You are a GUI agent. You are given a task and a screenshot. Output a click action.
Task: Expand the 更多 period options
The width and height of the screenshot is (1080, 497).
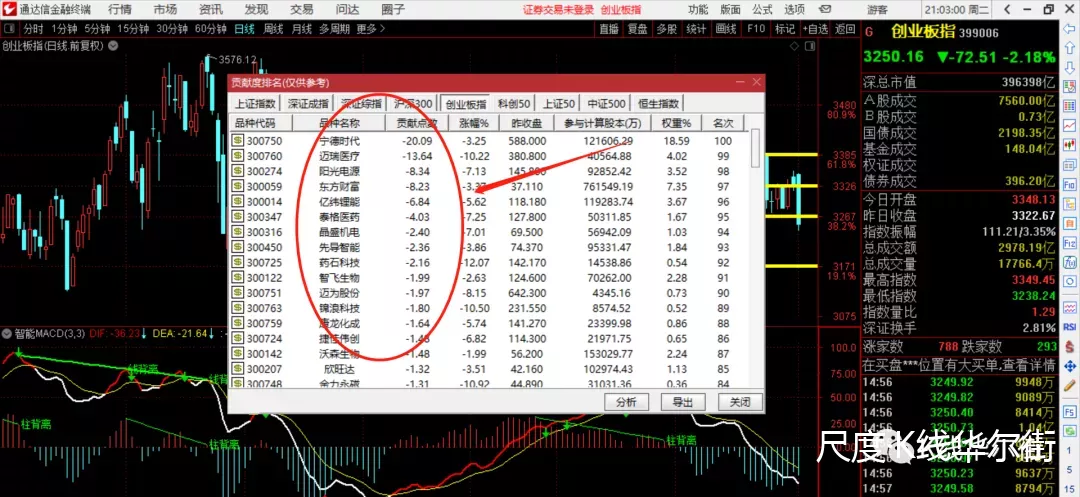pyautogui.click(x=371, y=29)
